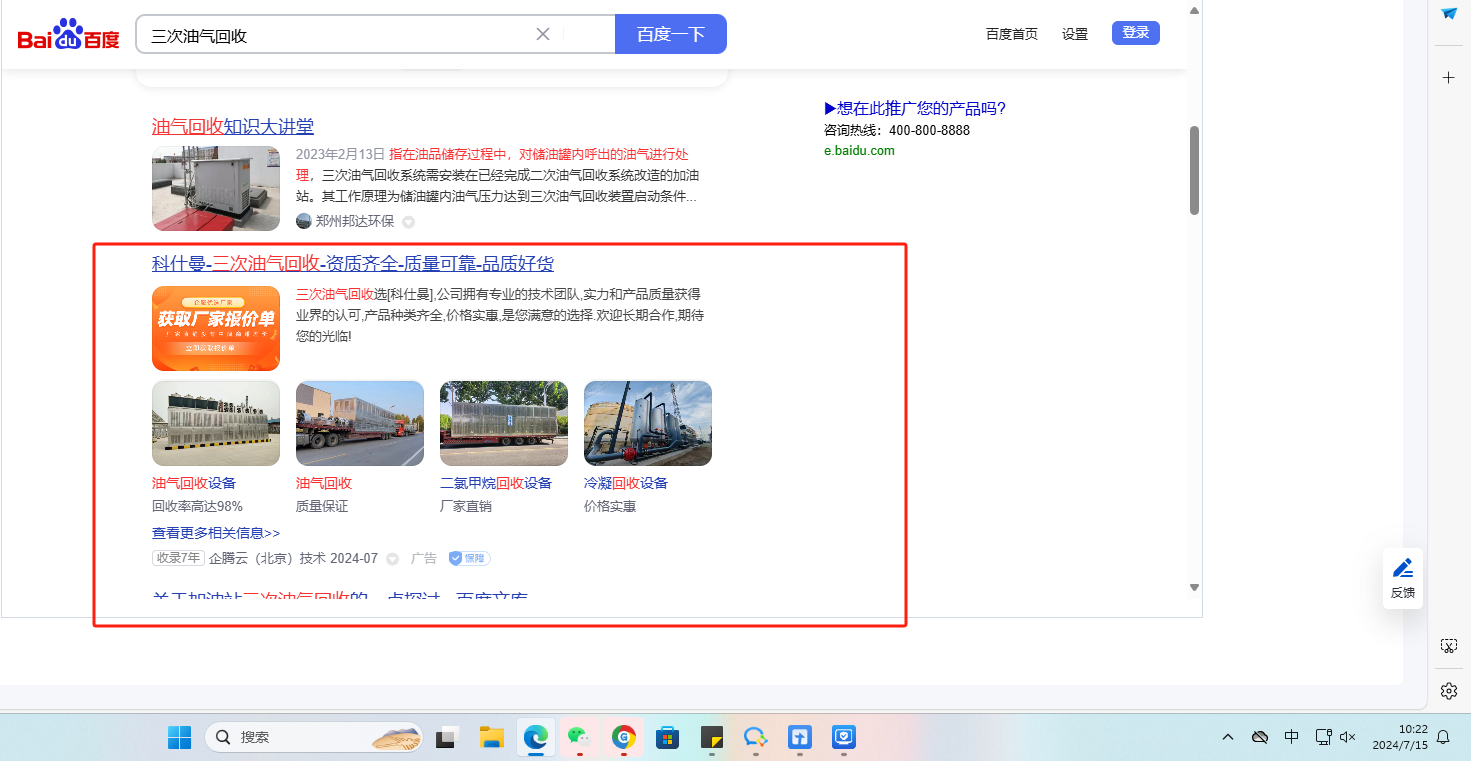Click the Baidu logo
This screenshot has height=761, width=1471.
(x=68, y=35)
